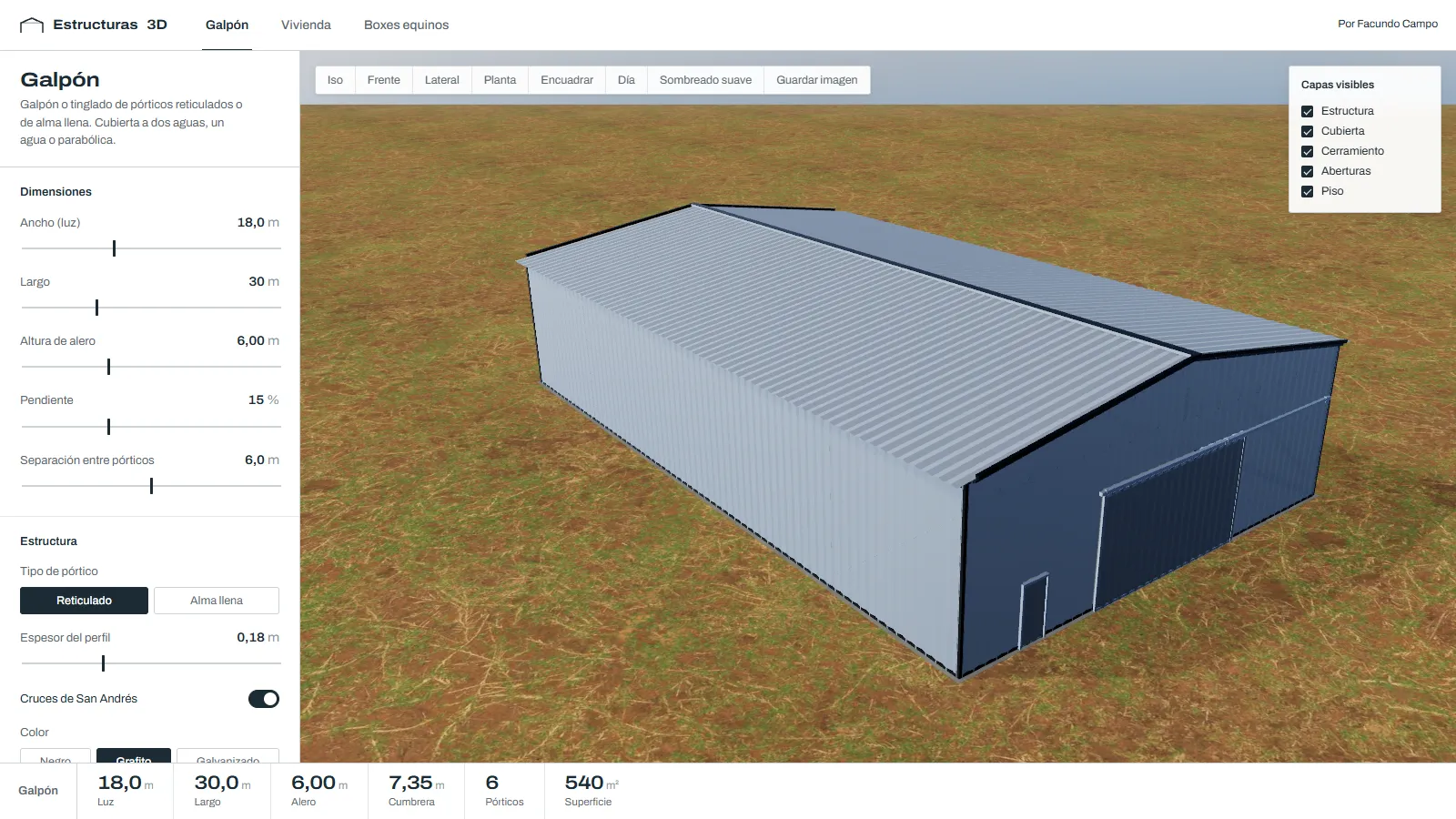Screen dimensions: 1456x819
Task: Click the Galpón label in footer bar
Action: pos(38,791)
